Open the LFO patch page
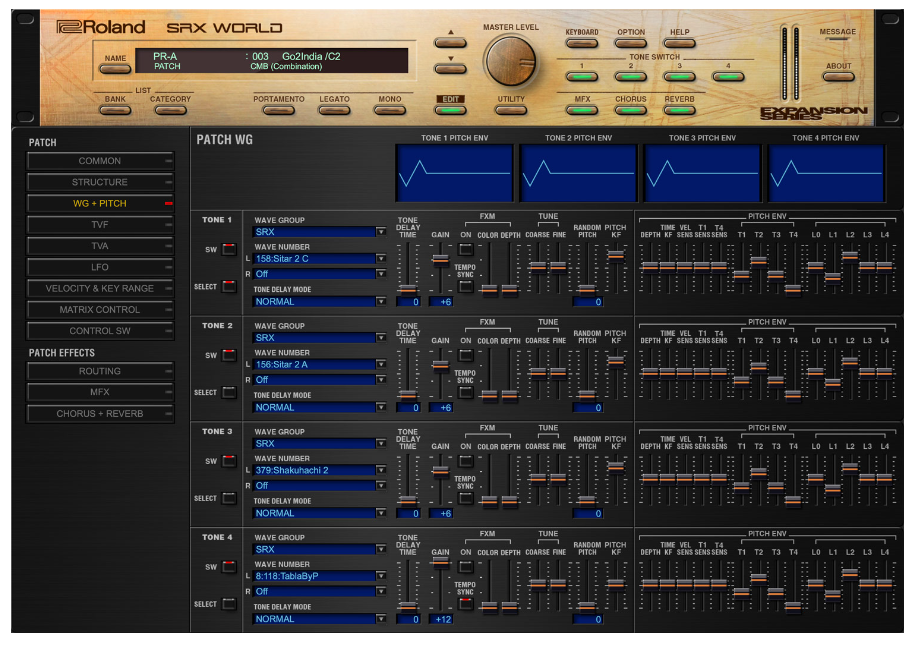The height and width of the screenshot is (654, 919). click(x=100, y=267)
